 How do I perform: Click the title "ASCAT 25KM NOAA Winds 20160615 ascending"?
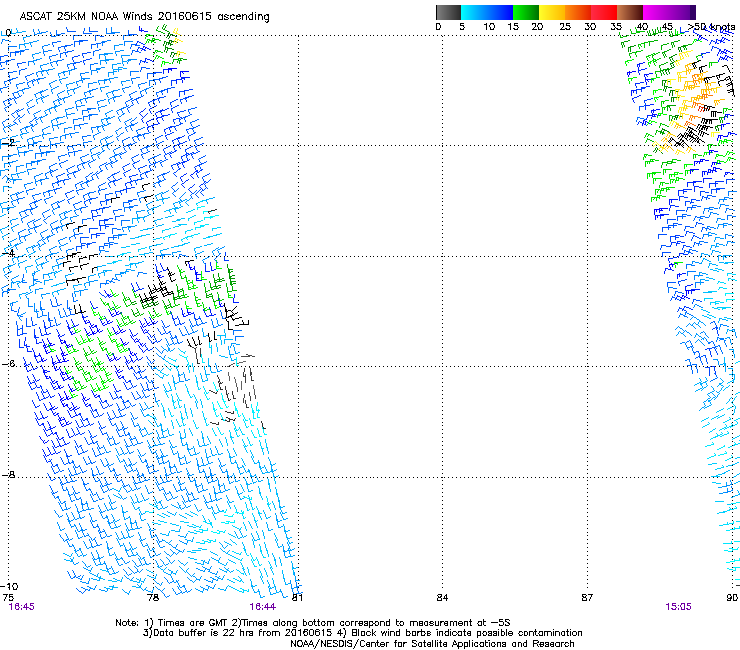tap(144, 17)
